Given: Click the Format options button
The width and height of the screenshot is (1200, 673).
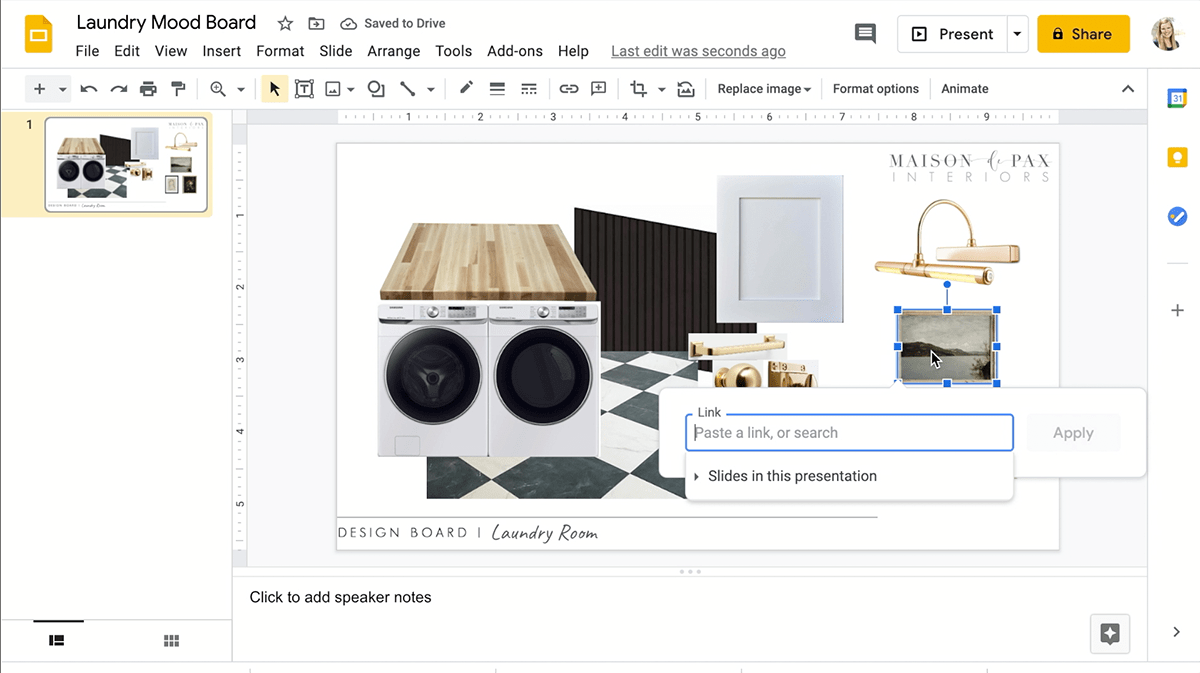Looking at the screenshot, I should [x=875, y=89].
